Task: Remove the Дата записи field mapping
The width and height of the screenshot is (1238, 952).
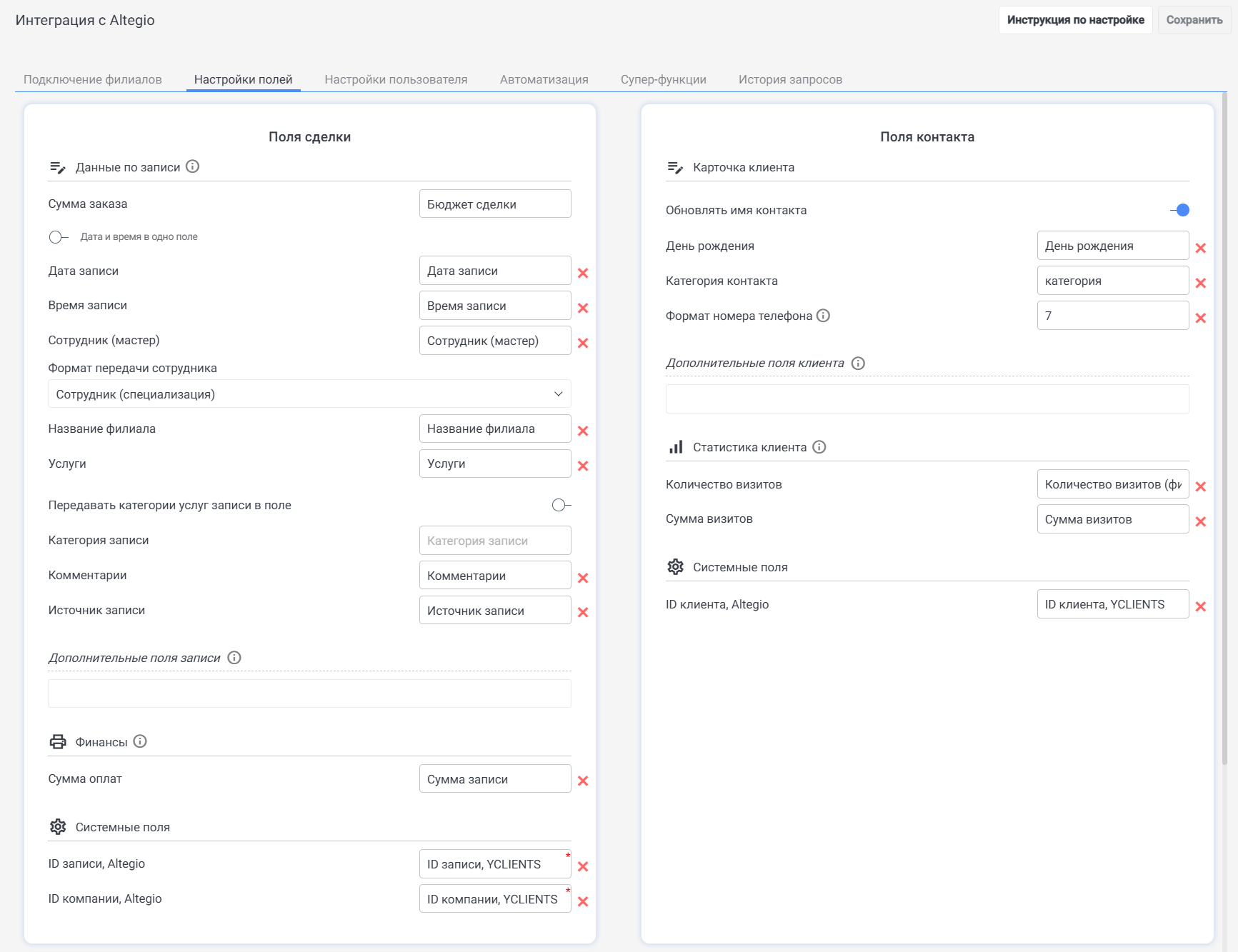Action: coord(583,273)
